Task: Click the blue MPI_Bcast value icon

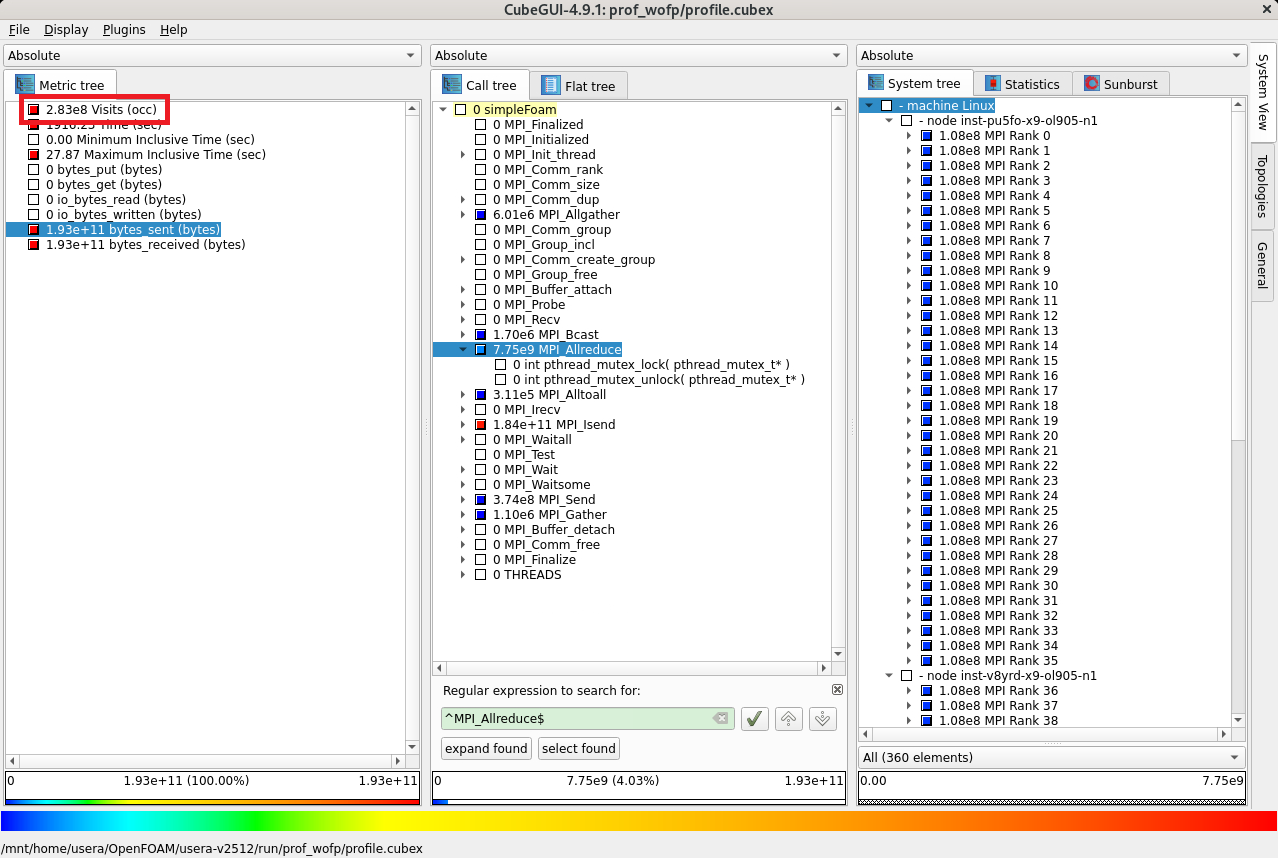Action: coord(481,335)
